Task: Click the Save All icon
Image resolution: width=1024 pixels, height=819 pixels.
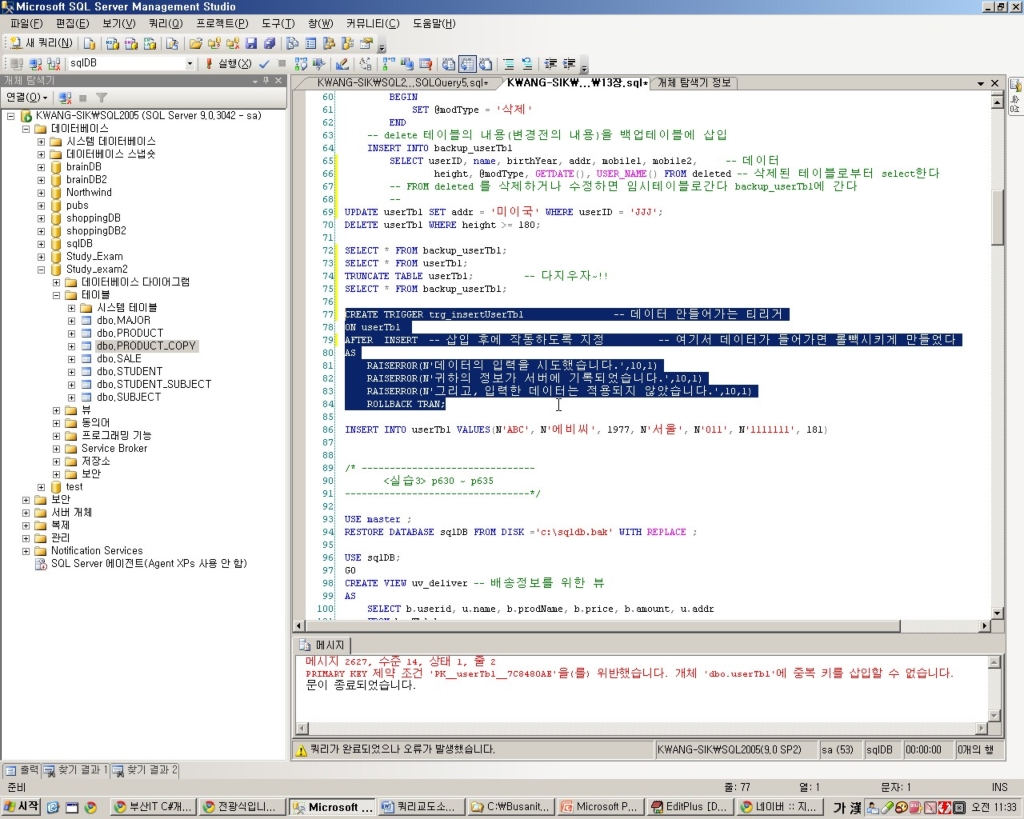Action: coord(269,44)
